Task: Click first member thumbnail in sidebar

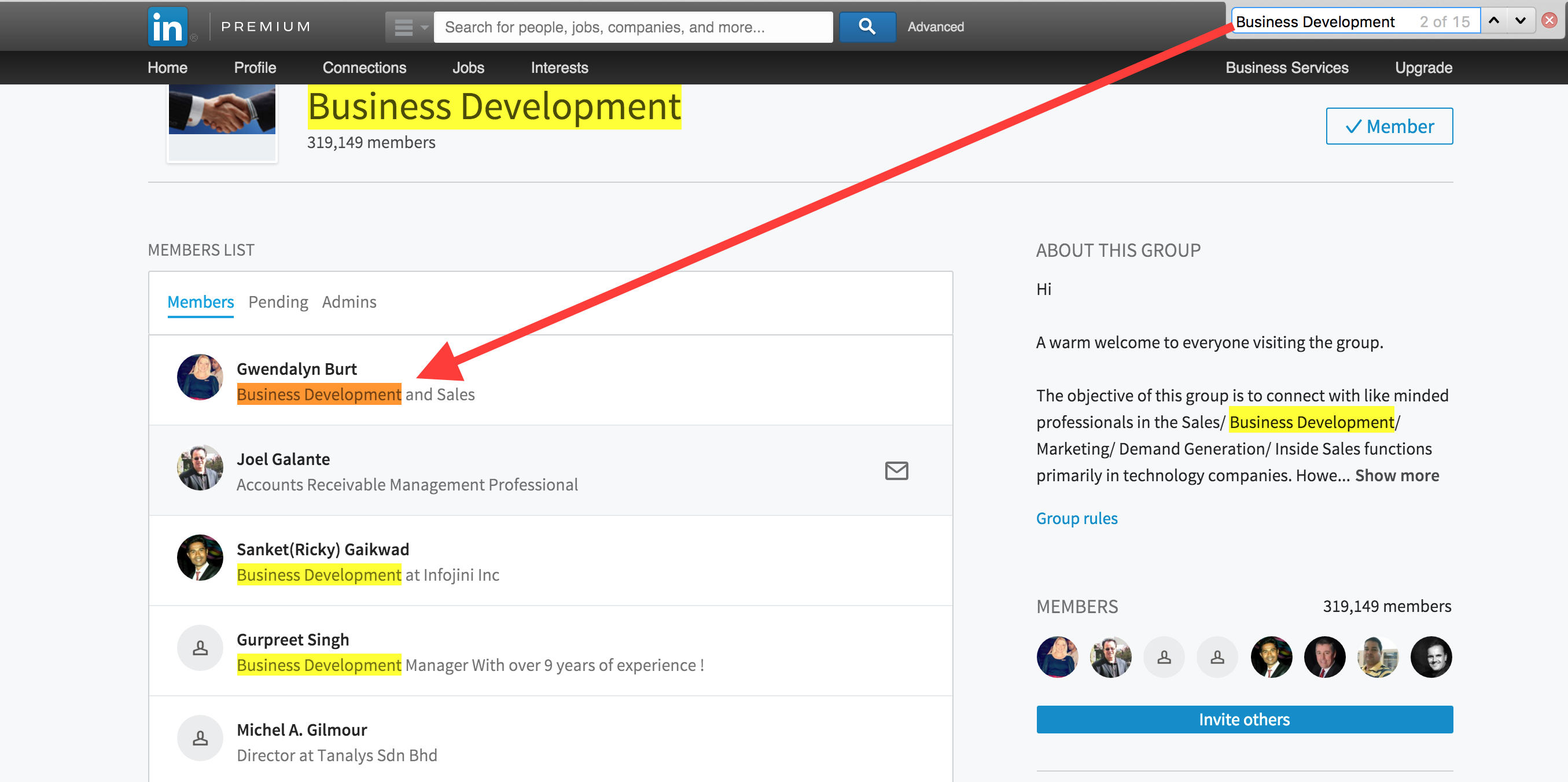Action: tap(1057, 657)
